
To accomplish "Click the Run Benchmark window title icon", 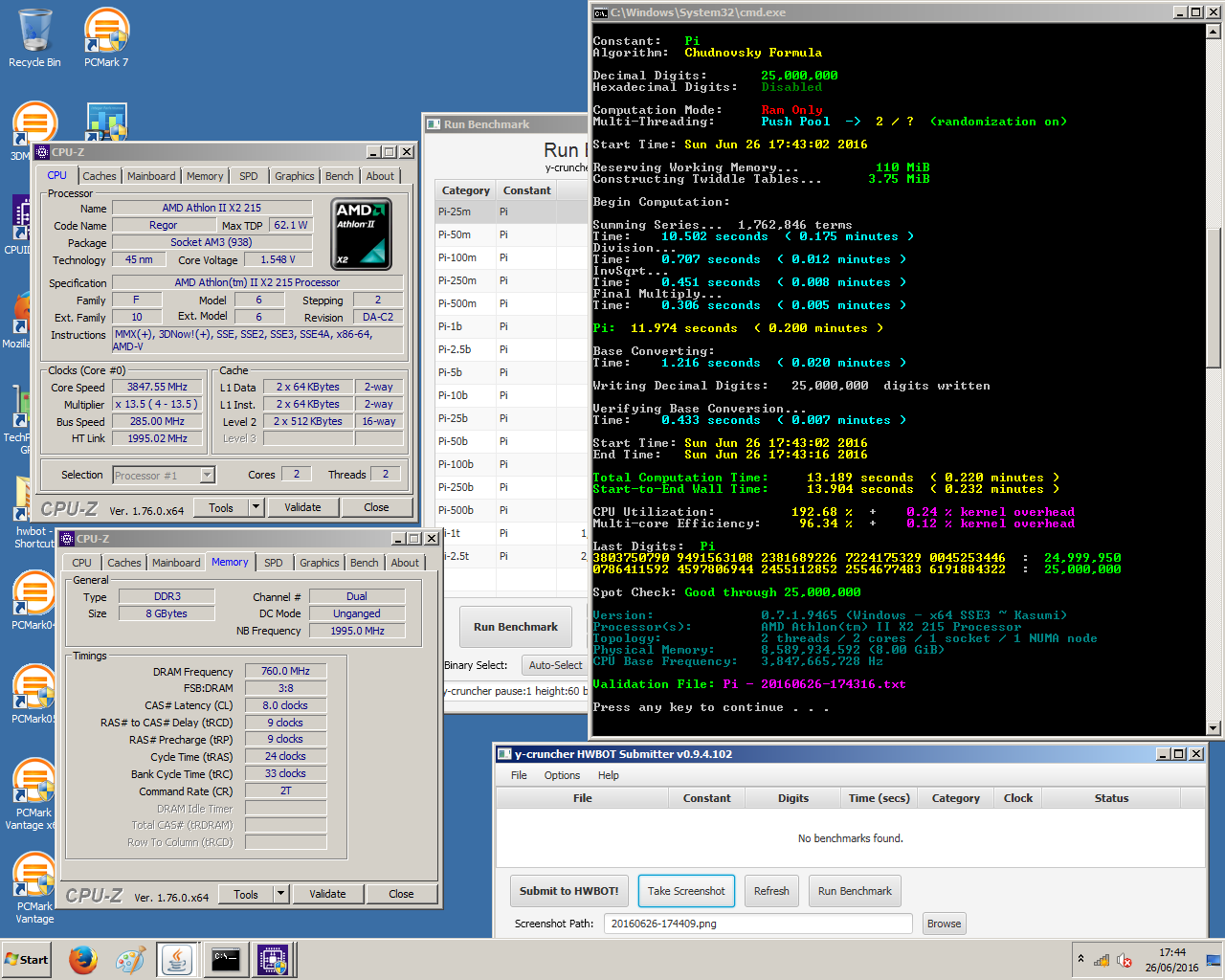I will click(x=434, y=124).
